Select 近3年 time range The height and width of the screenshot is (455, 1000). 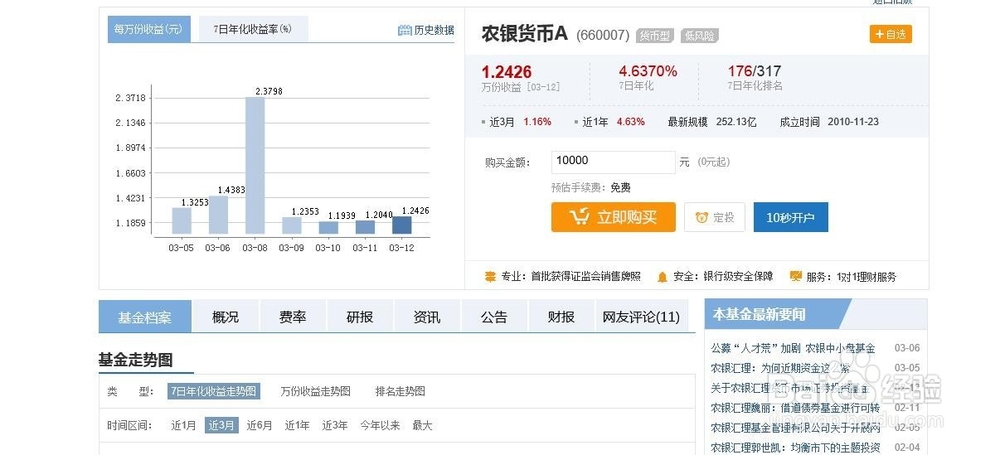[335, 425]
